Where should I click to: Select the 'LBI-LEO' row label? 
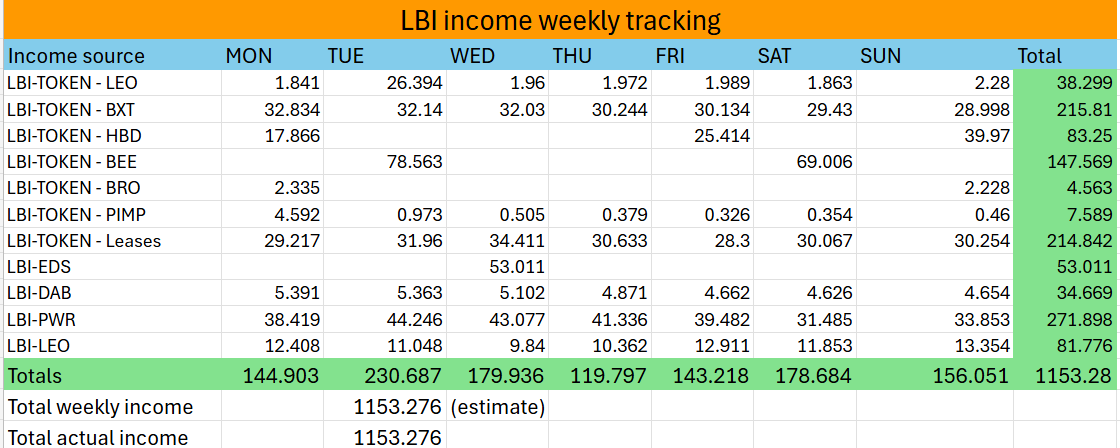click(x=112, y=346)
